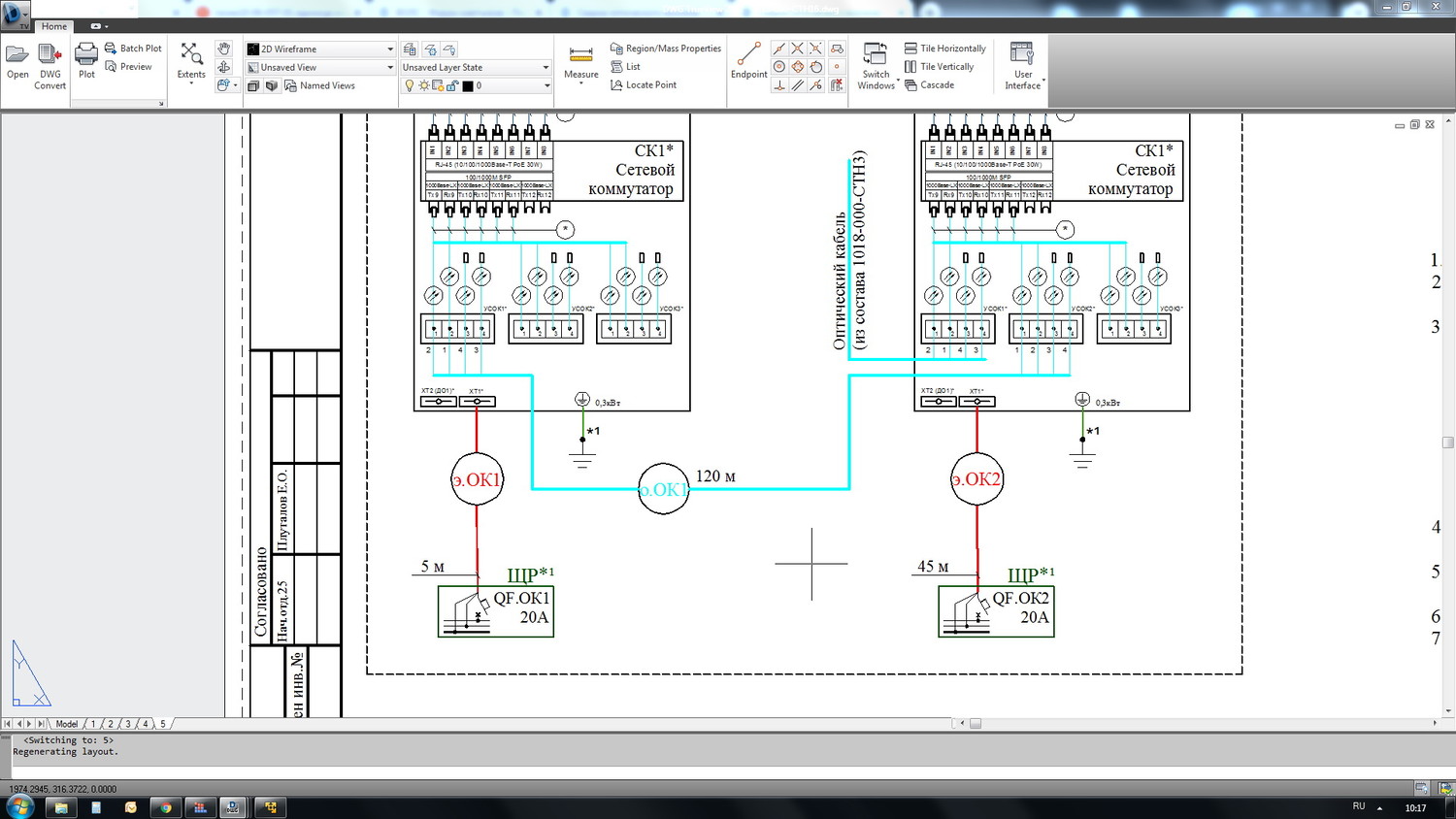Viewport: 1456px width, 819px height.
Task: Open Region/Mass Properties
Action: click(666, 49)
